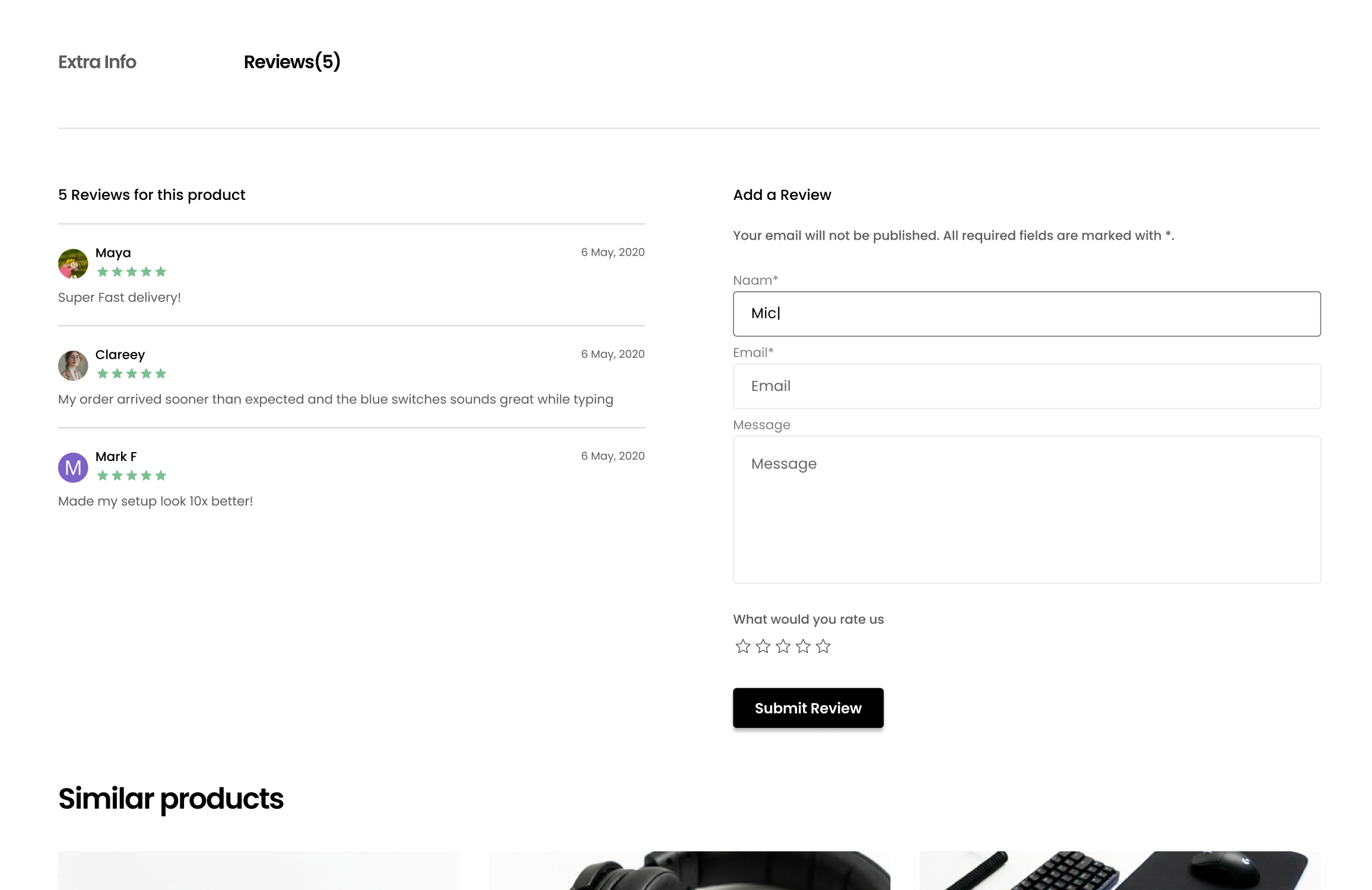Select the third rating star
The height and width of the screenshot is (890, 1372).
(x=783, y=646)
